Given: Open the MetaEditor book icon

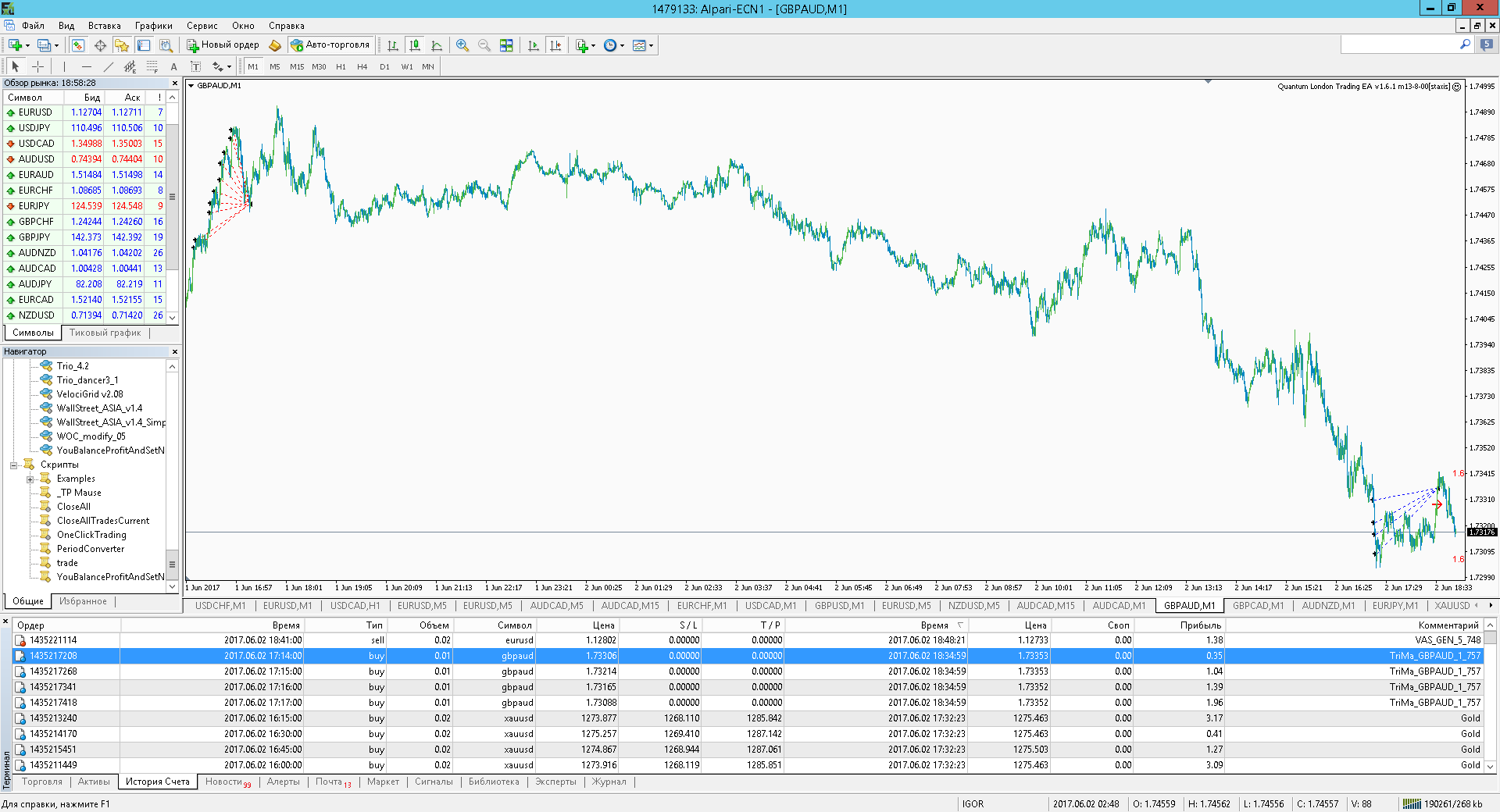Looking at the screenshot, I should (x=274, y=45).
